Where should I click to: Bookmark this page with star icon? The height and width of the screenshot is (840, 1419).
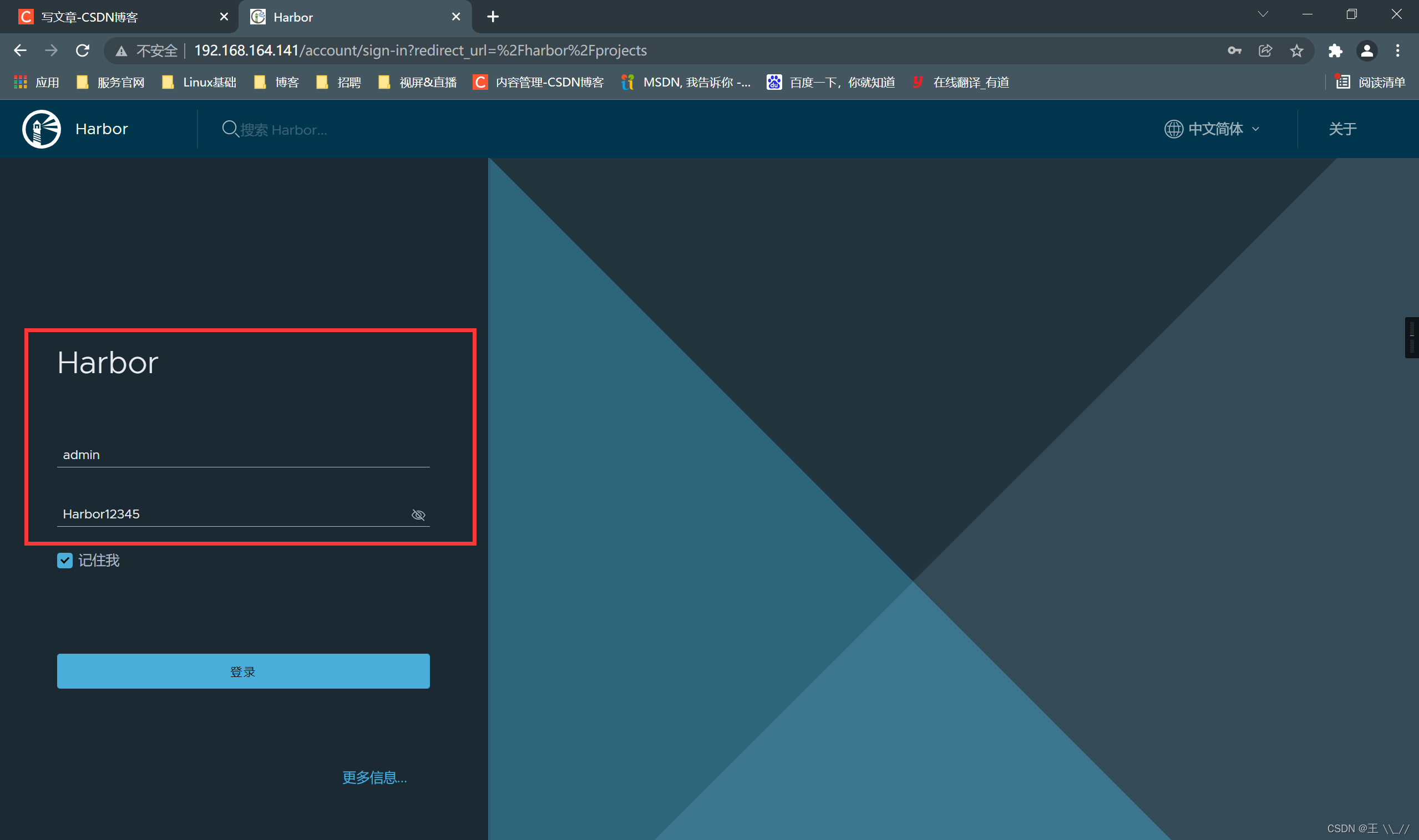pyautogui.click(x=1297, y=51)
